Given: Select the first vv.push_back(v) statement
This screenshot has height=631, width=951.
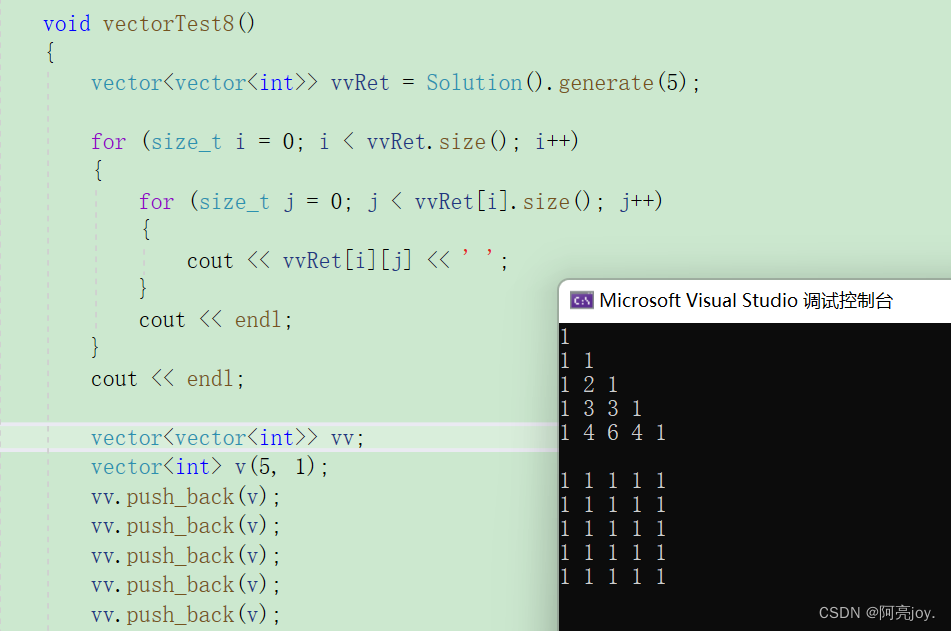Looking at the screenshot, I should [183, 496].
